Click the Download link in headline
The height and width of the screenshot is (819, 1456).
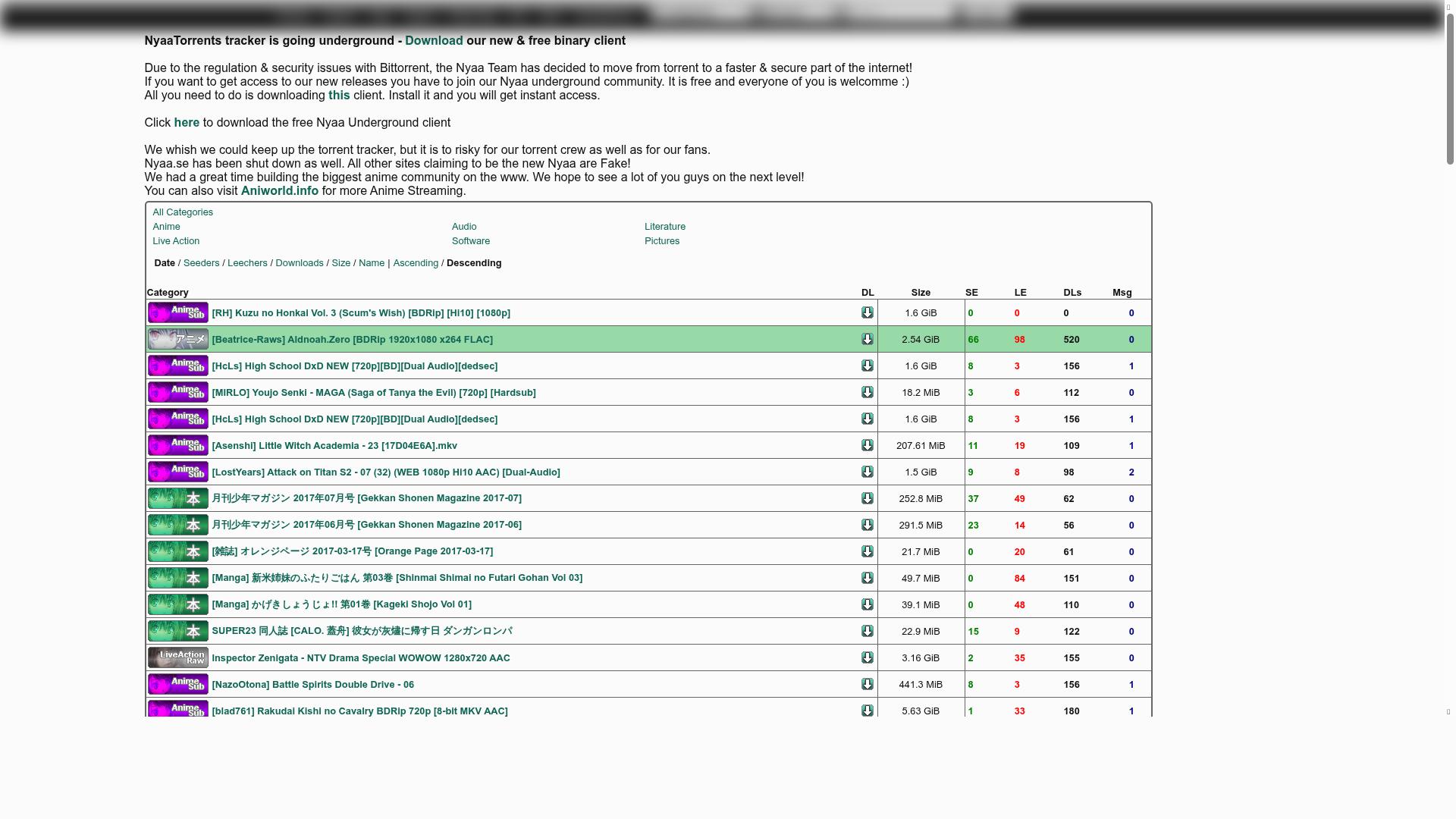(x=433, y=41)
